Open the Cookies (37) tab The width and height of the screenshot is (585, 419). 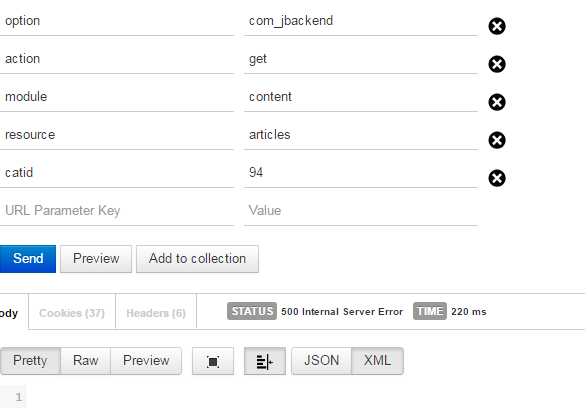click(72, 313)
